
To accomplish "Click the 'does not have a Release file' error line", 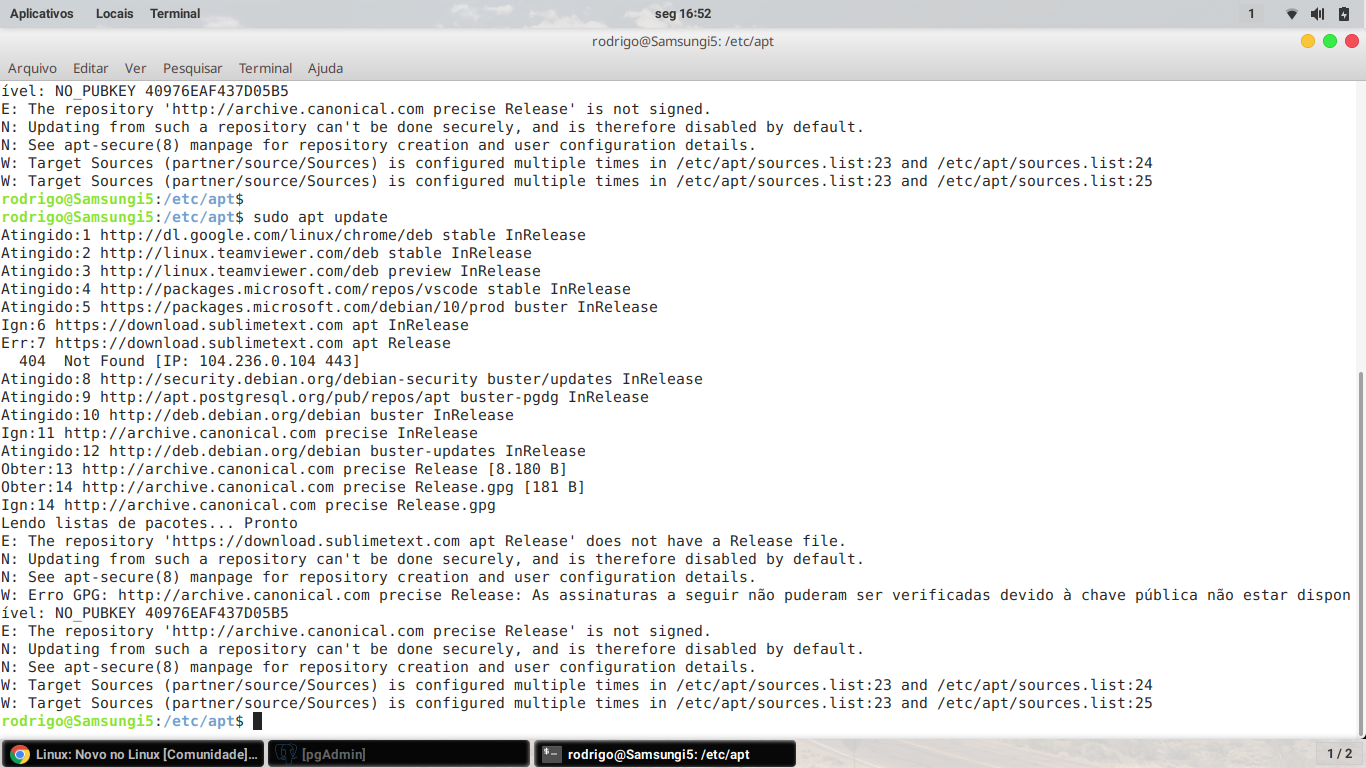I will pos(423,541).
